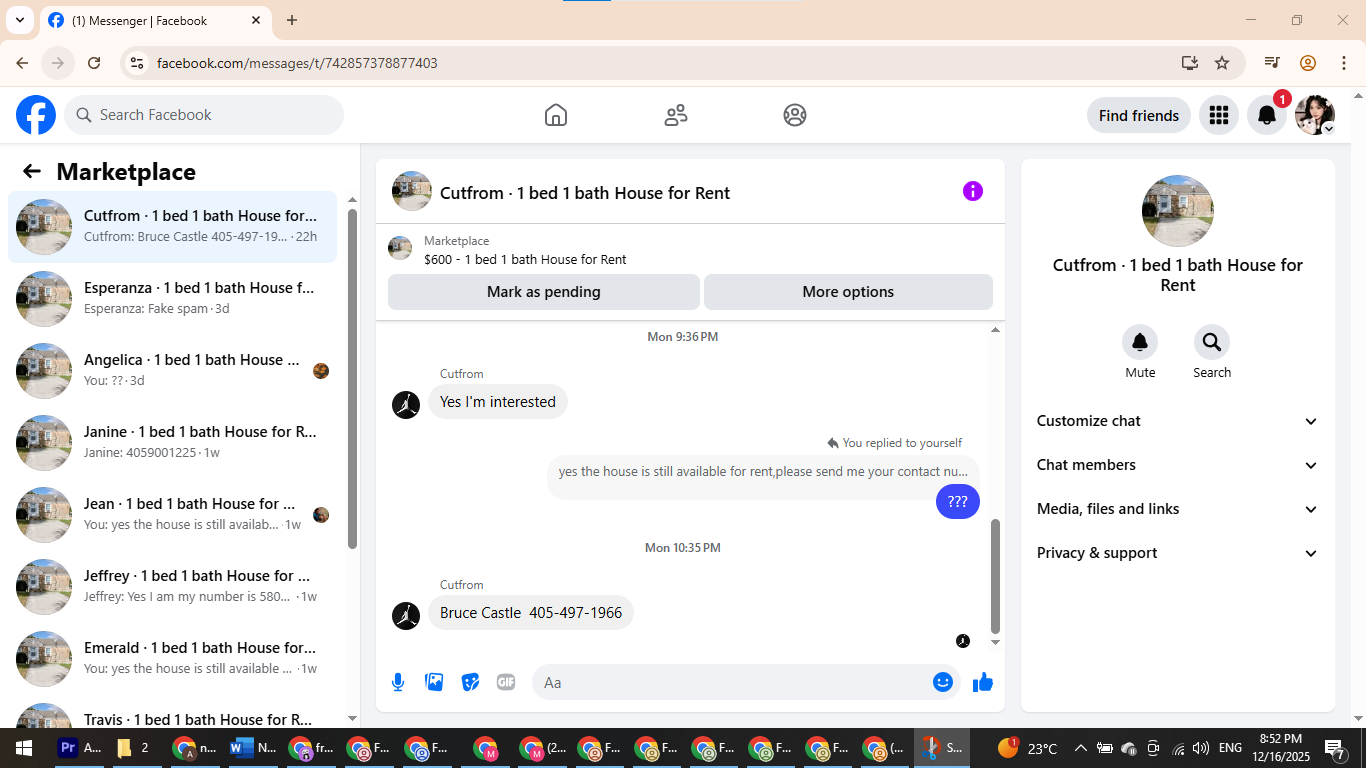The height and width of the screenshot is (768, 1366).
Task: Open the Windows Start button
Action: point(24,748)
